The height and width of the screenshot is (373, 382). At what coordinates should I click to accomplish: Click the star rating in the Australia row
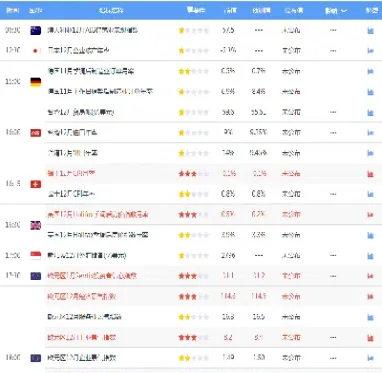pyautogui.click(x=194, y=31)
